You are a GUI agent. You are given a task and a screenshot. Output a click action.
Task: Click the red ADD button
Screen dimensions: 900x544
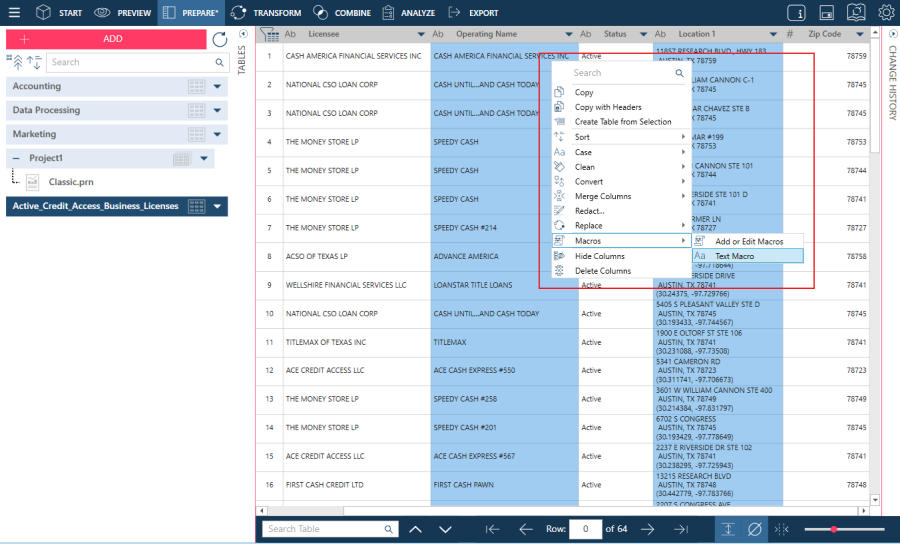pos(106,39)
